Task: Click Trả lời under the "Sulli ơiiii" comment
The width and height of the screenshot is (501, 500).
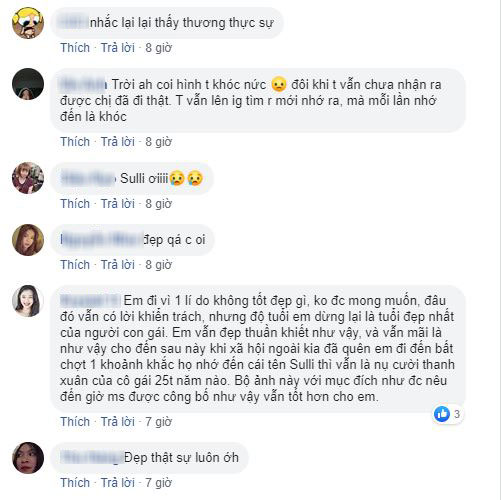Action: pos(118,203)
